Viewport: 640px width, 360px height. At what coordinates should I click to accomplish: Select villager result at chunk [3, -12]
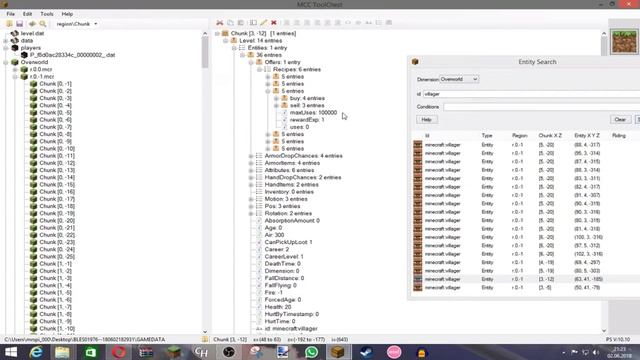(527, 279)
